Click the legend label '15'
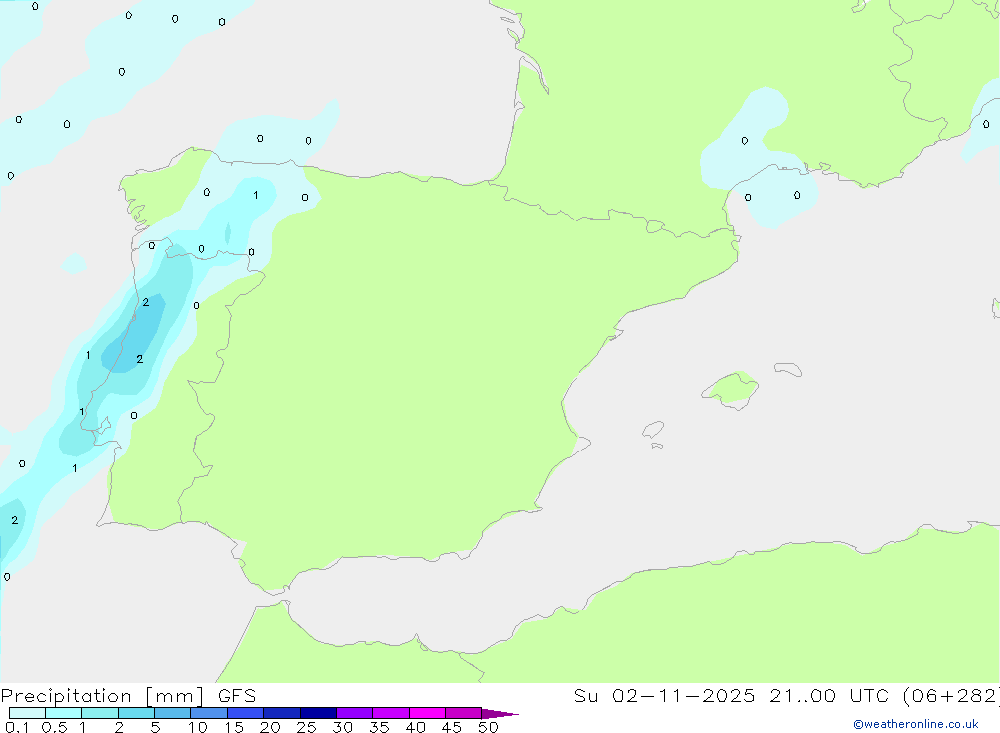This screenshot has height=733, width=1000. click(x=234, y=727)
